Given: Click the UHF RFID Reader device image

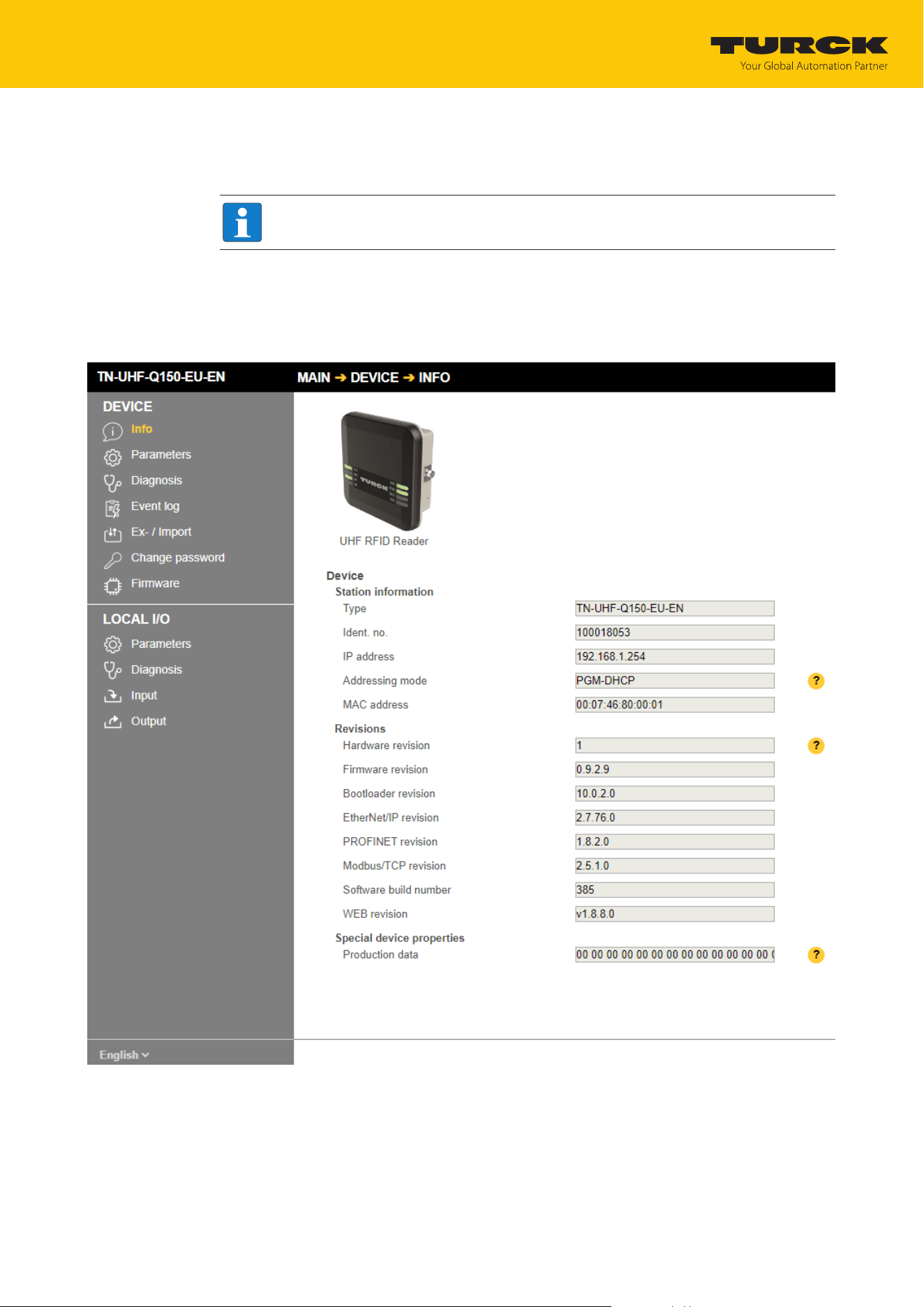Looking at the screenshot, I should click(x=387, y=471).
